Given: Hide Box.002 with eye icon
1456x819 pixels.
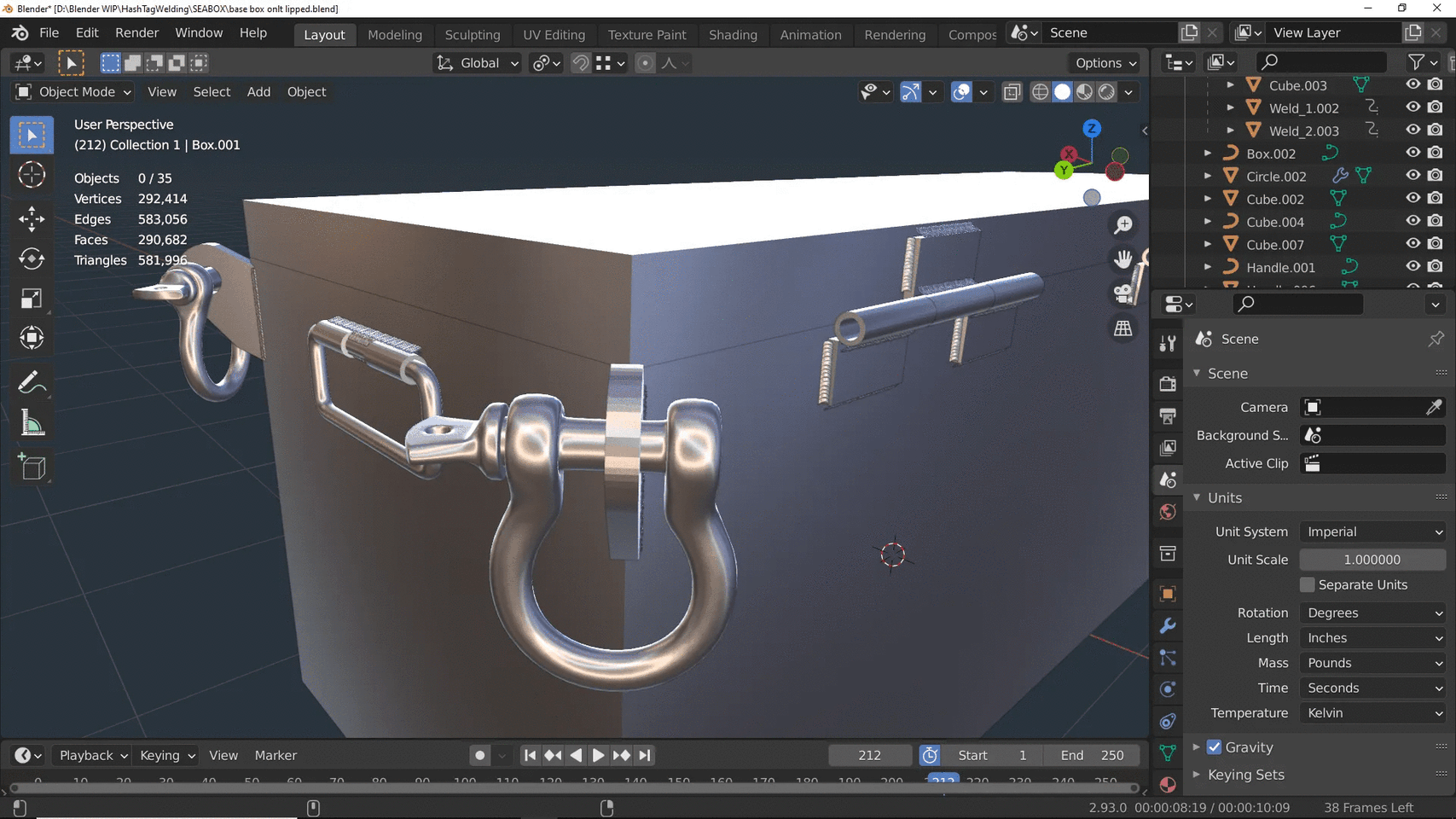Looking at the screenshot, I should click(1412, 153).
